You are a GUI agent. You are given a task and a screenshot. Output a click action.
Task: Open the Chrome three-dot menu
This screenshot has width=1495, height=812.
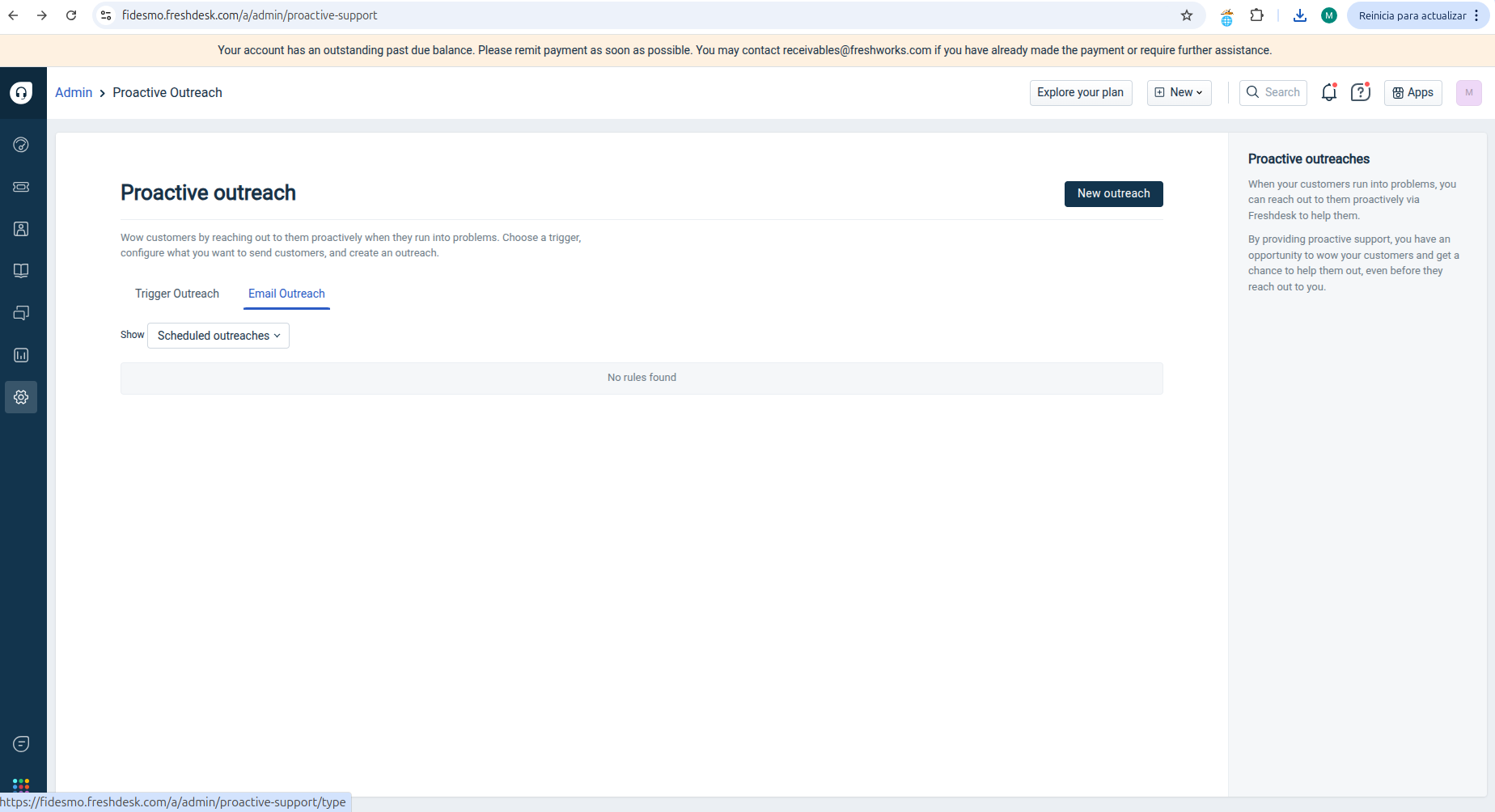(1477, 15)
